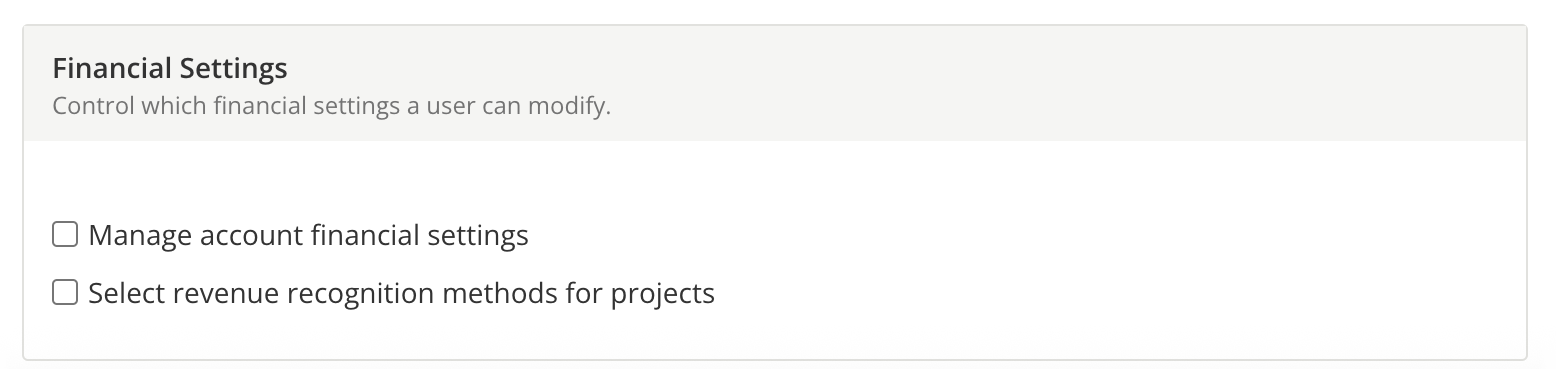
Task: Click the word 'Settings' in the panel title
Action: [x=233, y=69]
